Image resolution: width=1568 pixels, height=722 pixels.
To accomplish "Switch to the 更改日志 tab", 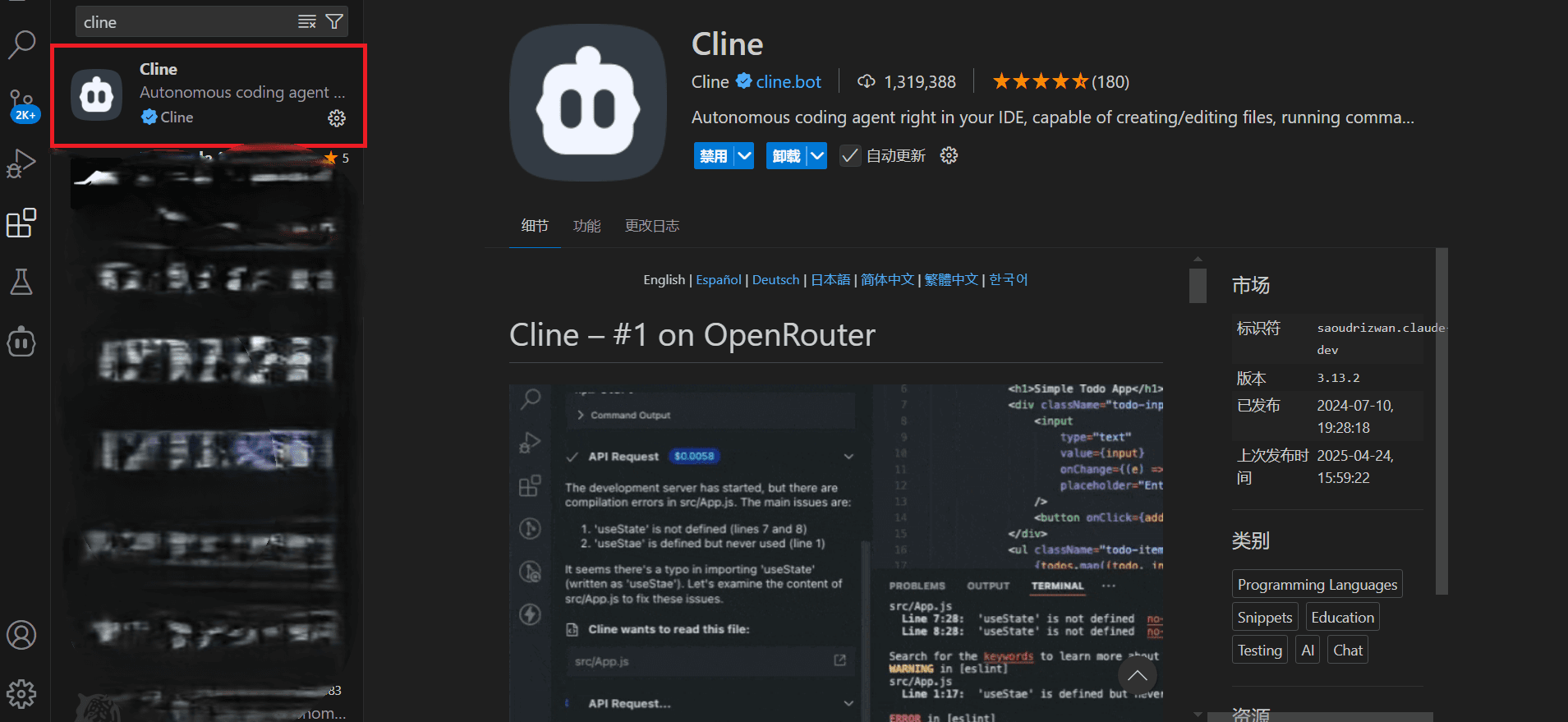I will [651, 226].
